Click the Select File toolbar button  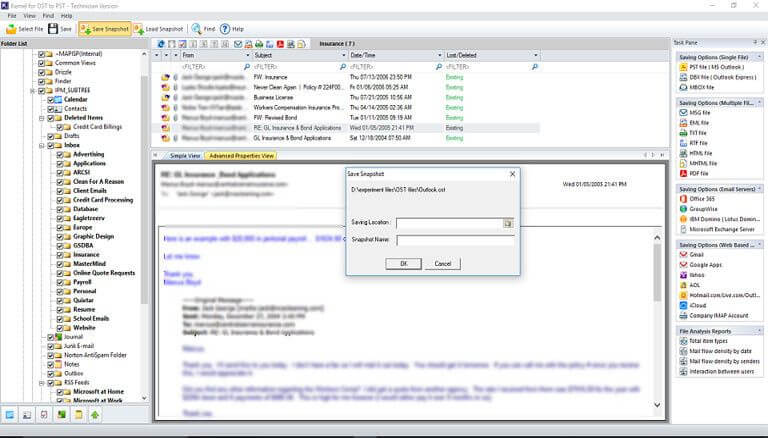pos(24,29)
